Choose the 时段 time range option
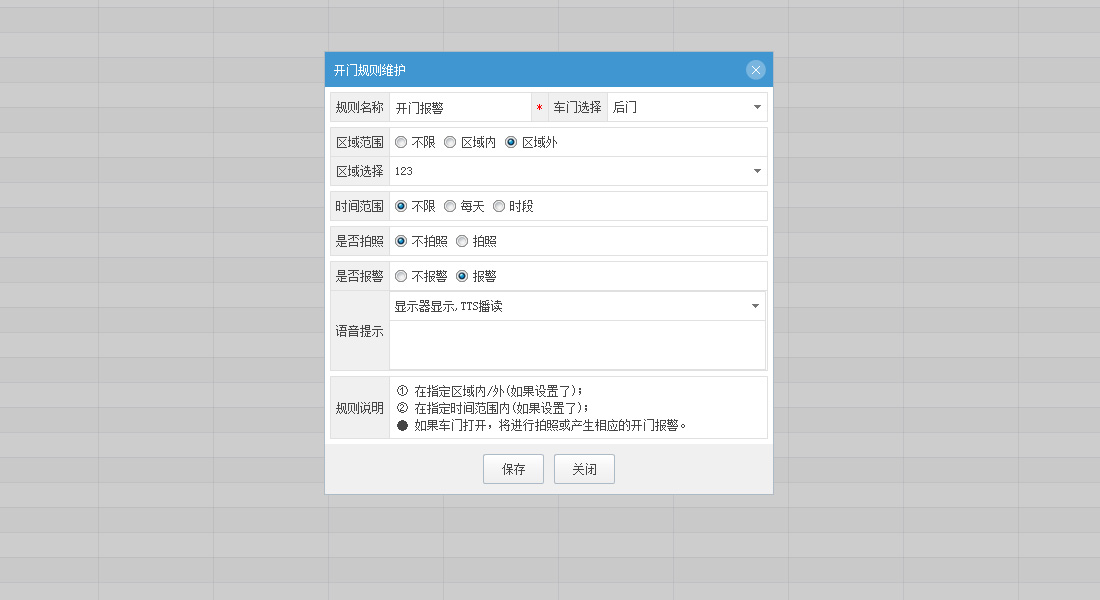Viewport: 1100px width, 600px height. tap(499, 206)
